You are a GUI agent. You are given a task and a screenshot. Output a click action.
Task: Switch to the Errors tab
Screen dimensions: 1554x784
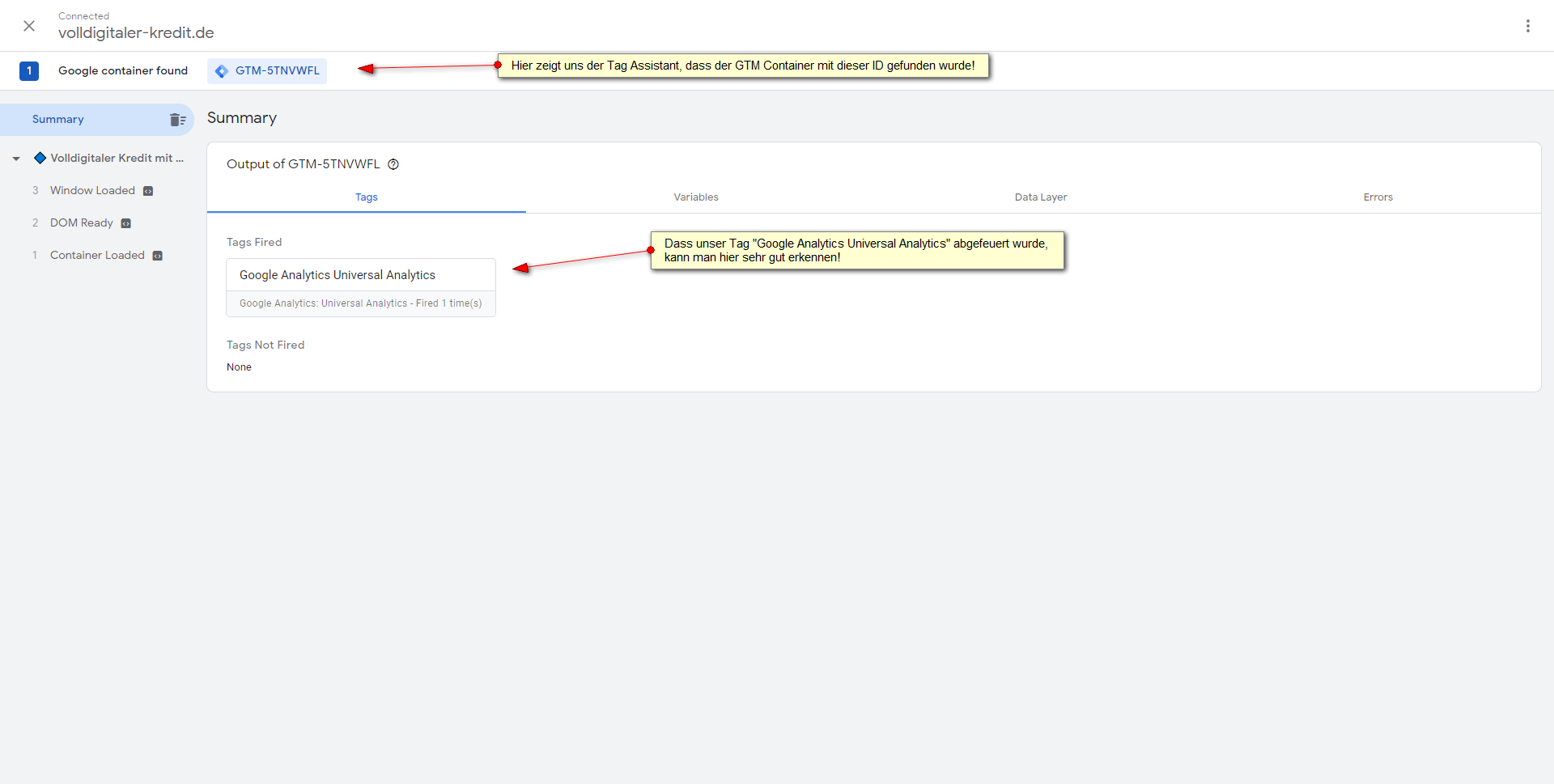coord(1378,197)
